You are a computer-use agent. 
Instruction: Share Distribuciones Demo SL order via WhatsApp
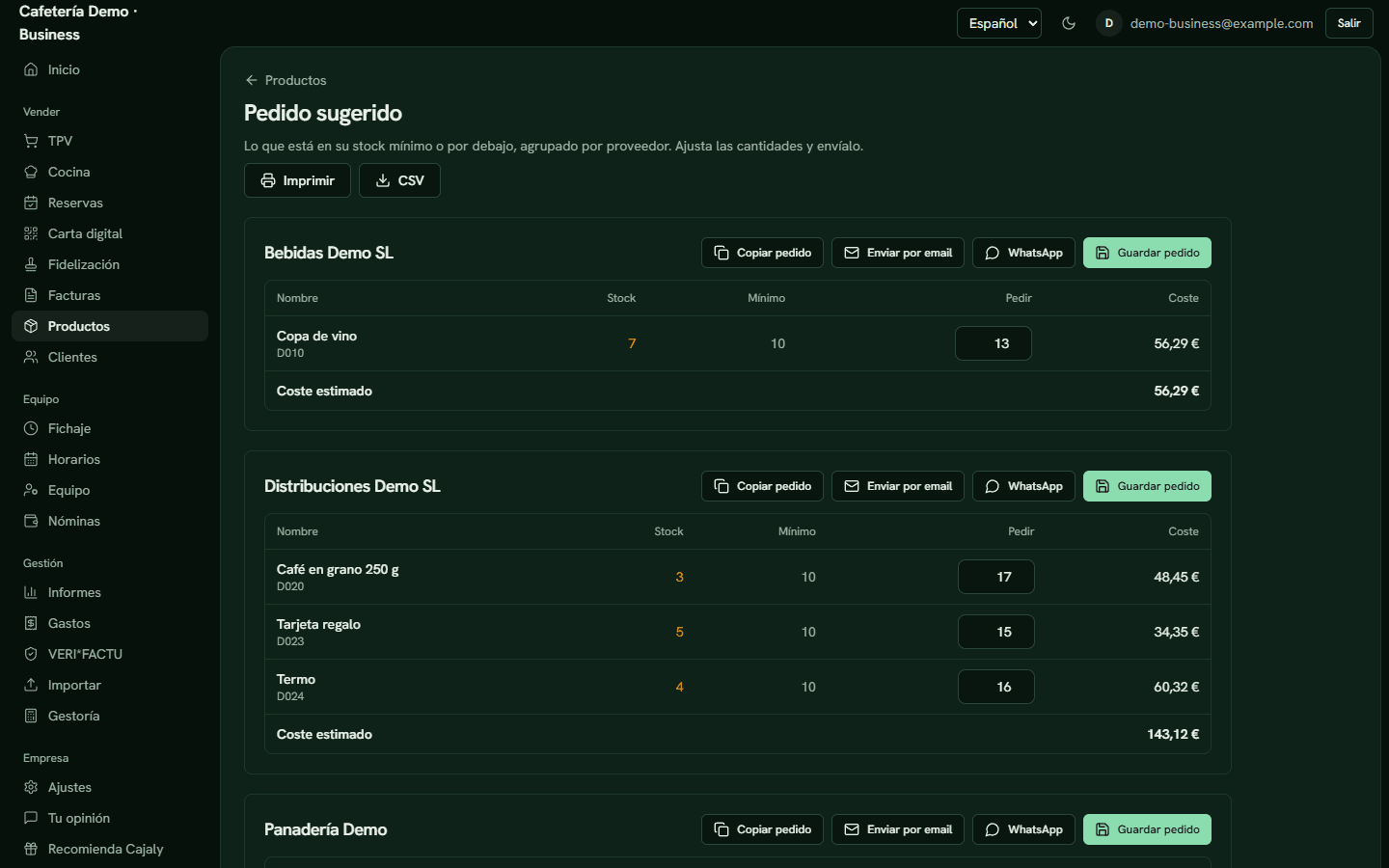[1023, 486]
